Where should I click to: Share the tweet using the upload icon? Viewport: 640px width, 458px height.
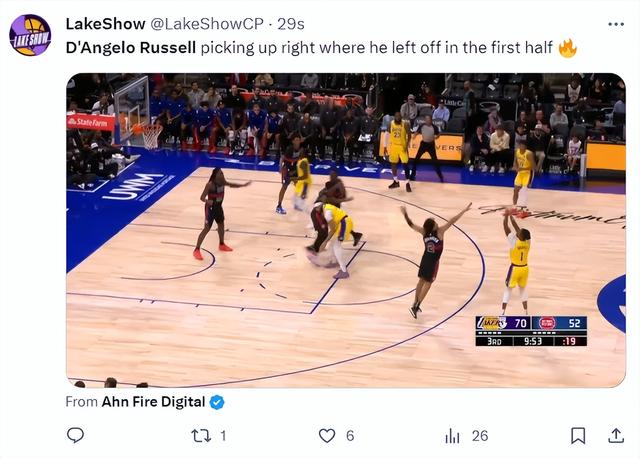pos(616,436)
